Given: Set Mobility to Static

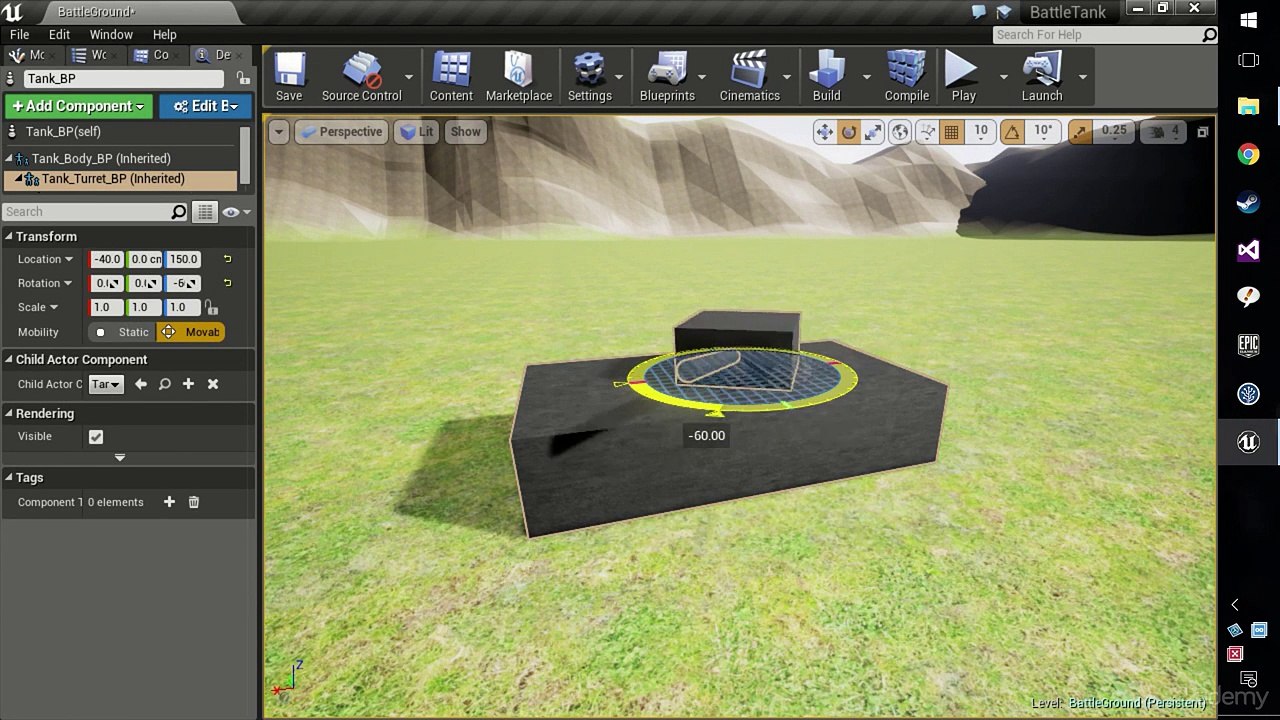Looking at the screenshot, I should point(122,332).
